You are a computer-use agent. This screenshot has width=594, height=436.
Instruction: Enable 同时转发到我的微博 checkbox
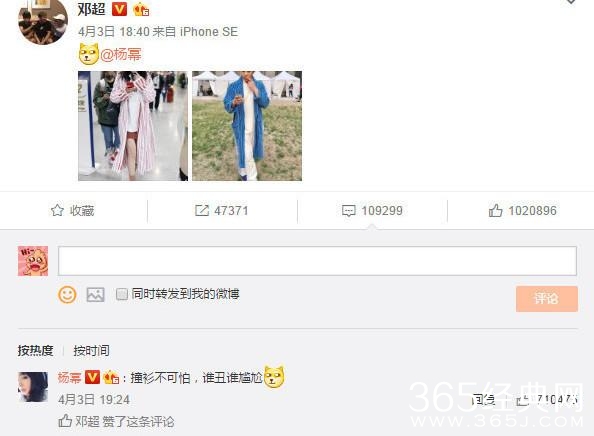coord(122,294)
